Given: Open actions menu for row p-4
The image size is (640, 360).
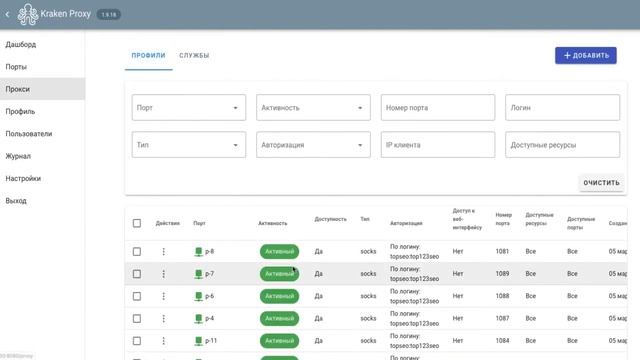Looking at the screenshot, I should [x=164, y=318].
